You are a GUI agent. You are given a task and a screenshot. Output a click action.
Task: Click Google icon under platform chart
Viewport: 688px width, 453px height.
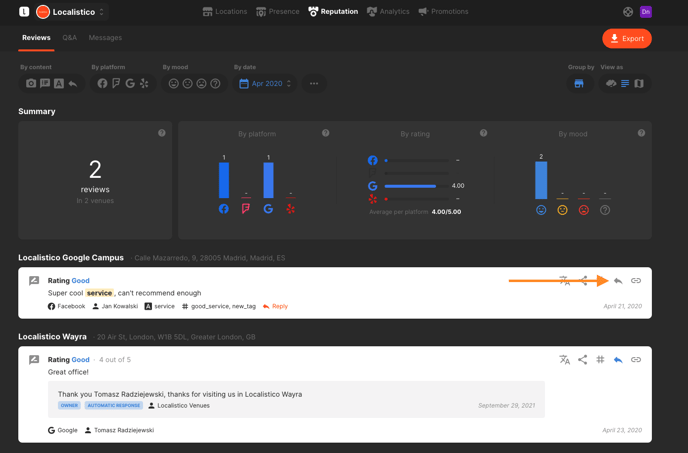[268, 209]
